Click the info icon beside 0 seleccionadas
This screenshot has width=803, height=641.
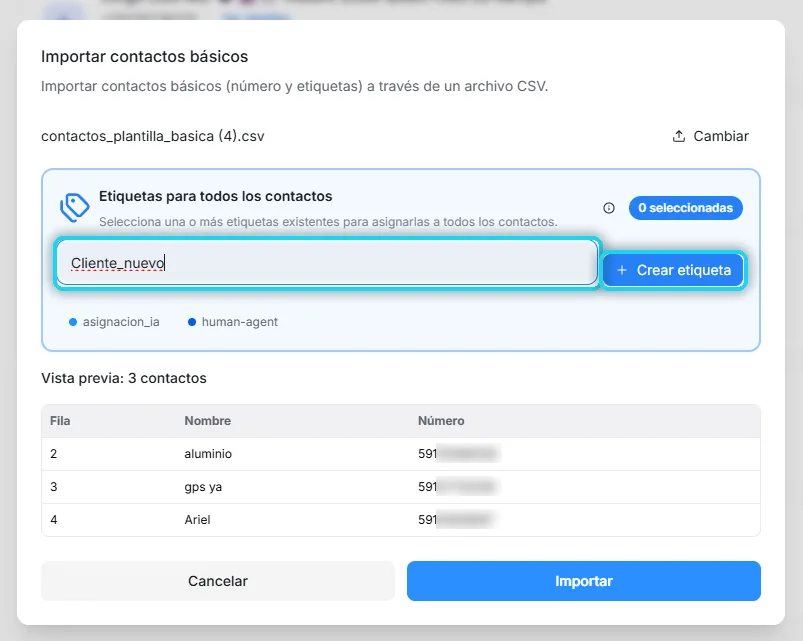coord(608,208)
